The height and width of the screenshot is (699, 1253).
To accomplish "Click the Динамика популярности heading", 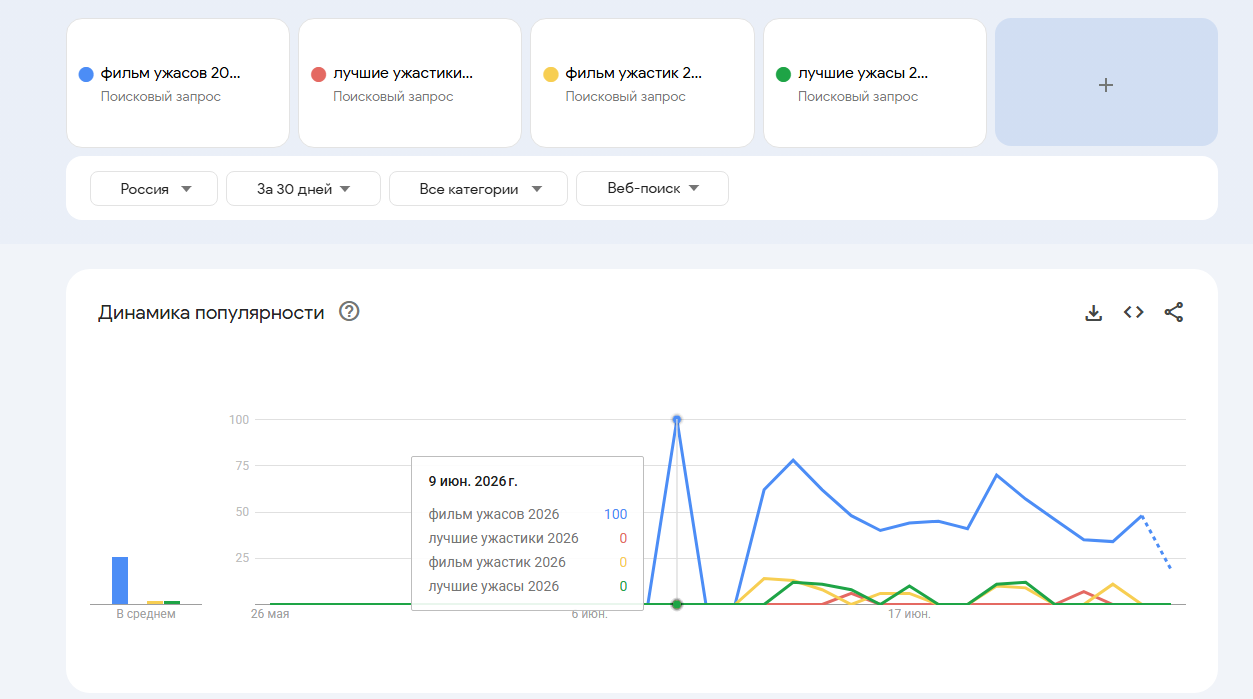I will [211, 313].
